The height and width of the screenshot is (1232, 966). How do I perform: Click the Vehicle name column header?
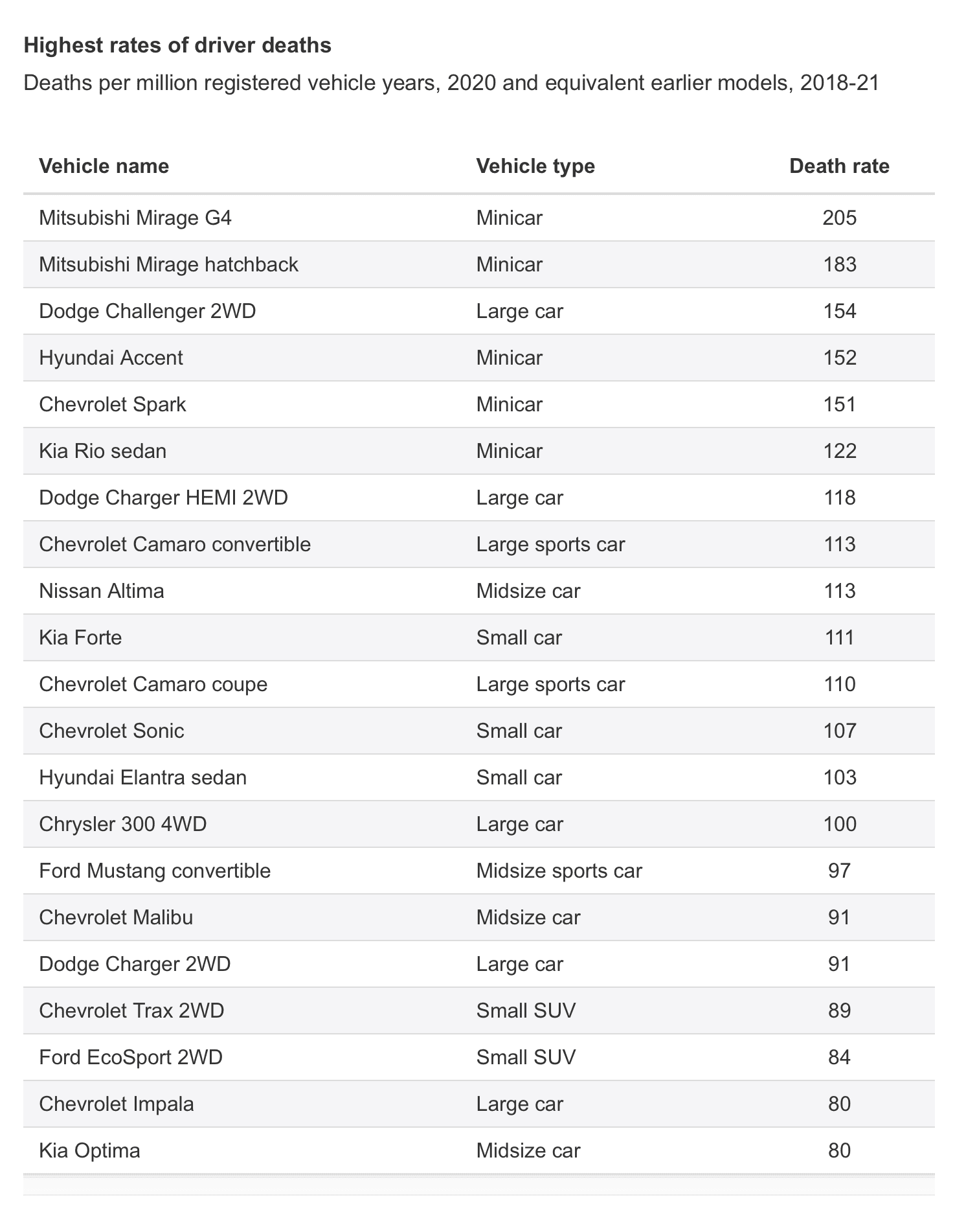pos(104,166)
